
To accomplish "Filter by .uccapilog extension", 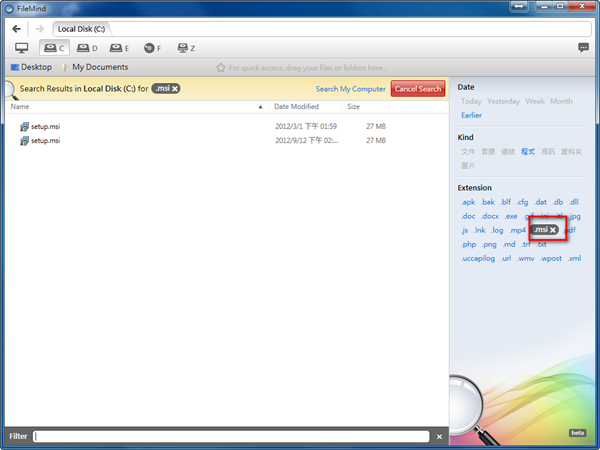I will click(x=478, y=259).
